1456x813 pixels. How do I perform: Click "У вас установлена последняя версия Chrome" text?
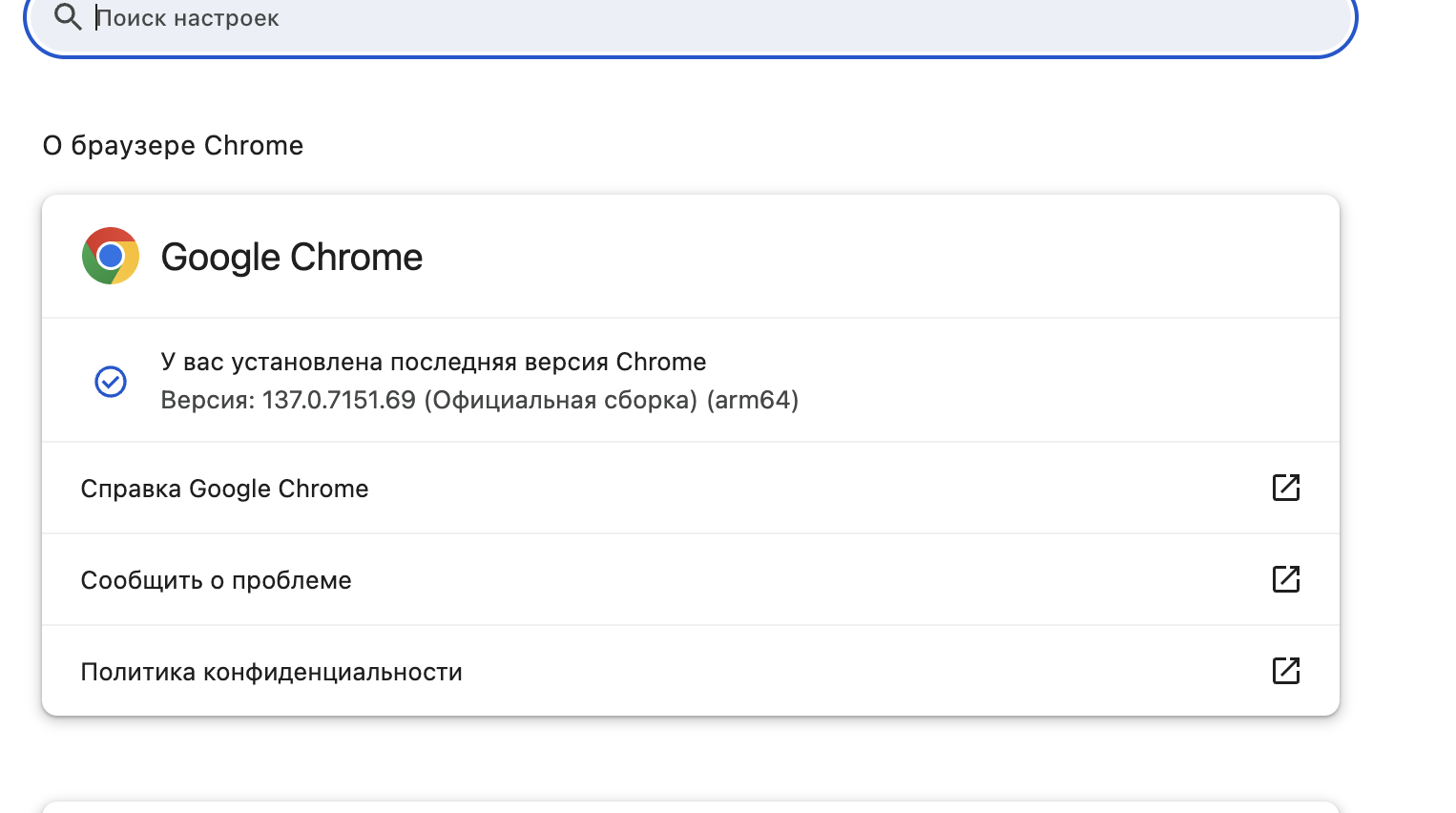(433, 363)
